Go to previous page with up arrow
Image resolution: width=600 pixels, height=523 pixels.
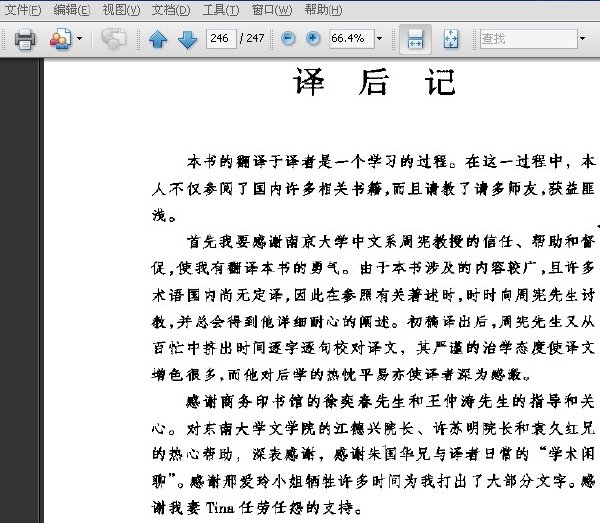[x=158, y=39]
